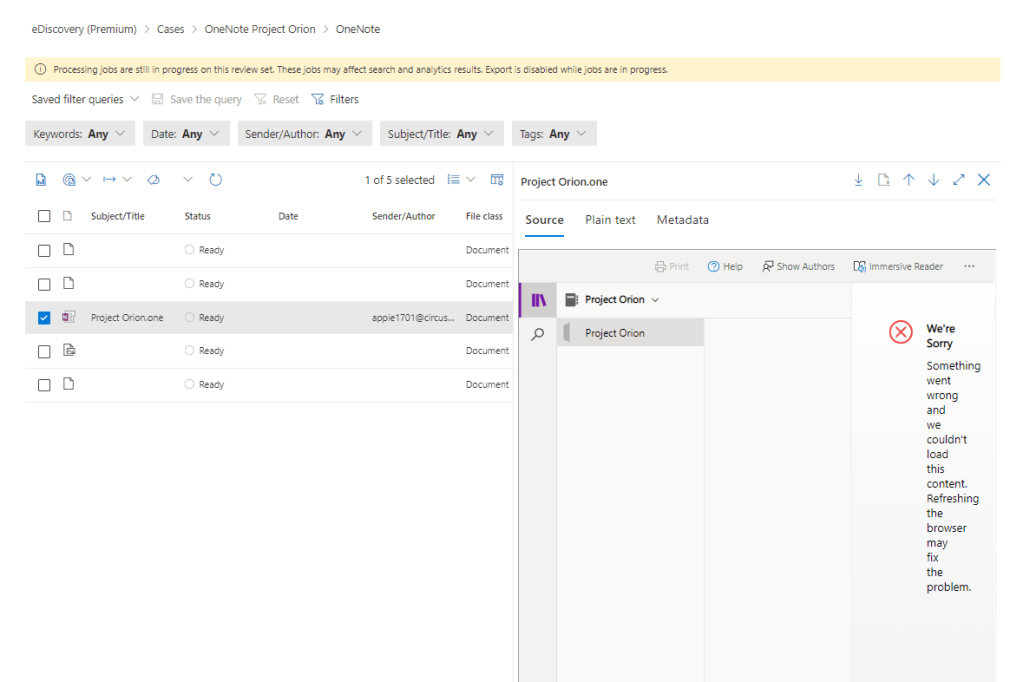Navigate to Cases in the breadcrumb
The image size is (1023, 682).
click(171, 29)
